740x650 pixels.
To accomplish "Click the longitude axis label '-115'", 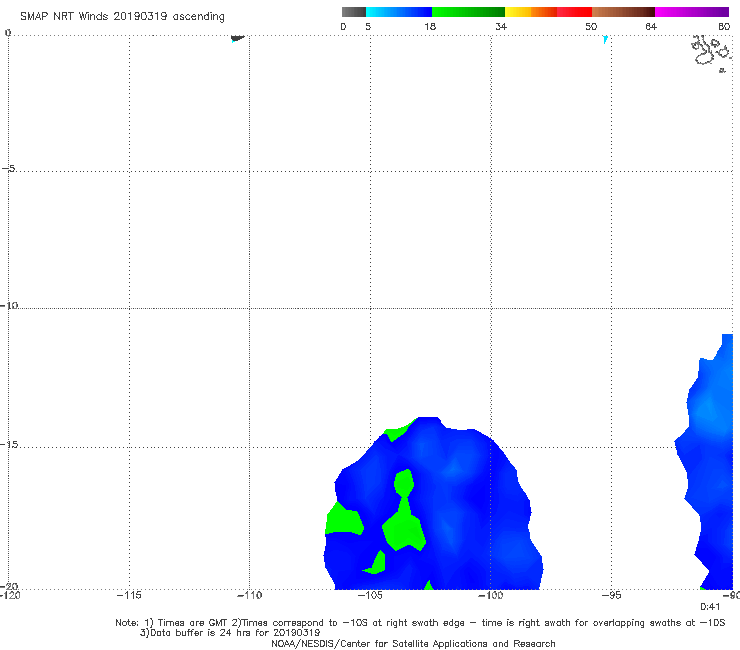I will click(x=129, y=595).
